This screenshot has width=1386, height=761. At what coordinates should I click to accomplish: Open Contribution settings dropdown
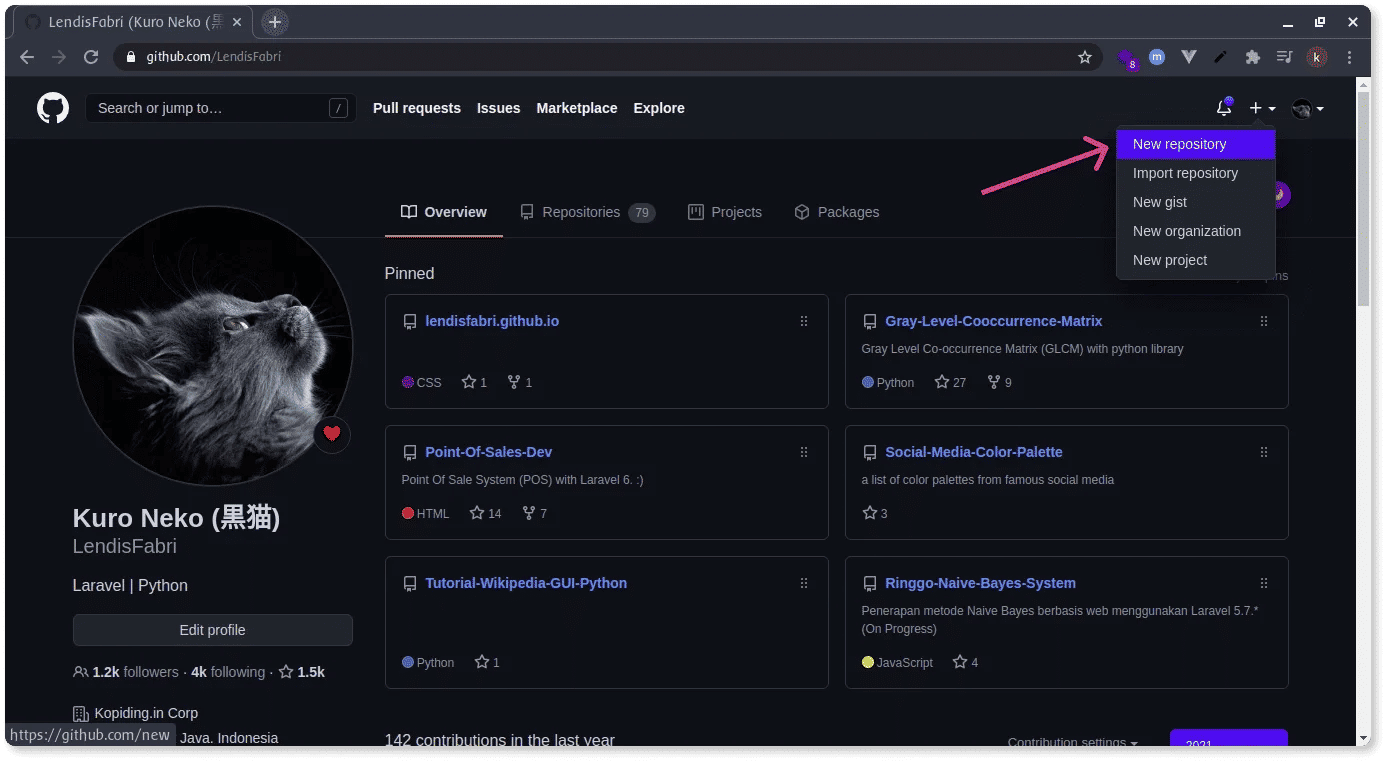point(1072,742)
